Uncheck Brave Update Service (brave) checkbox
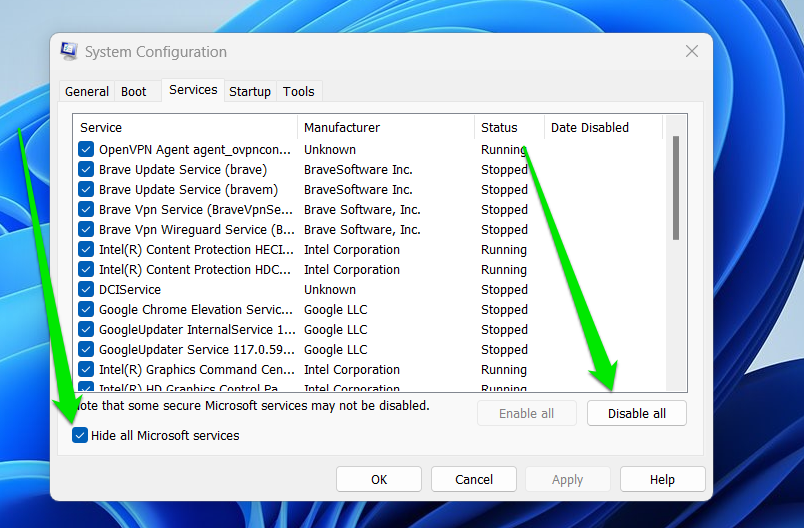804x528 pixels. point(86,169)
